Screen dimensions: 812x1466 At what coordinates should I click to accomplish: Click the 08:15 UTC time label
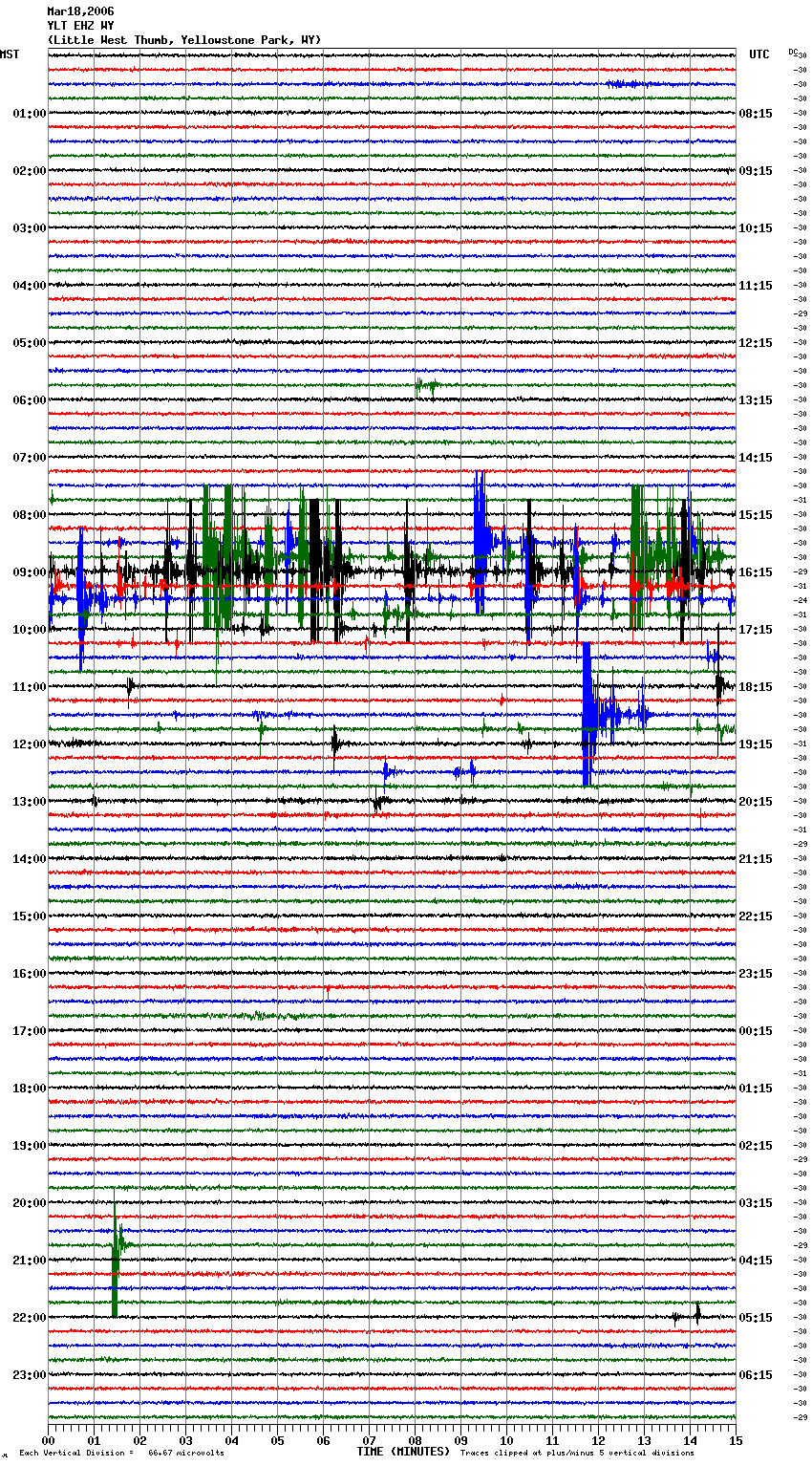click(x=756, y=114)
